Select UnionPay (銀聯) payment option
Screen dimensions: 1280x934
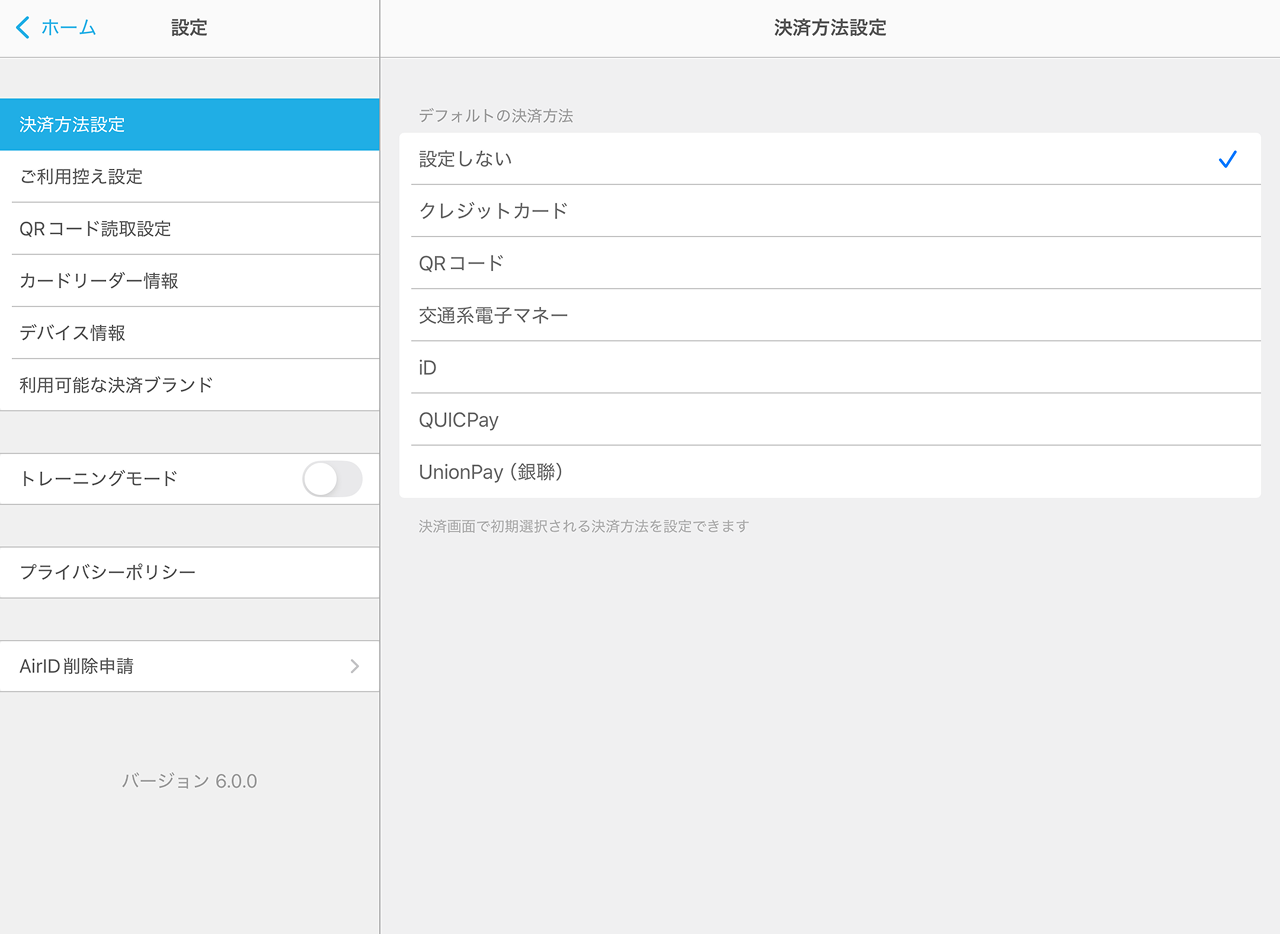tap(829, 472)
